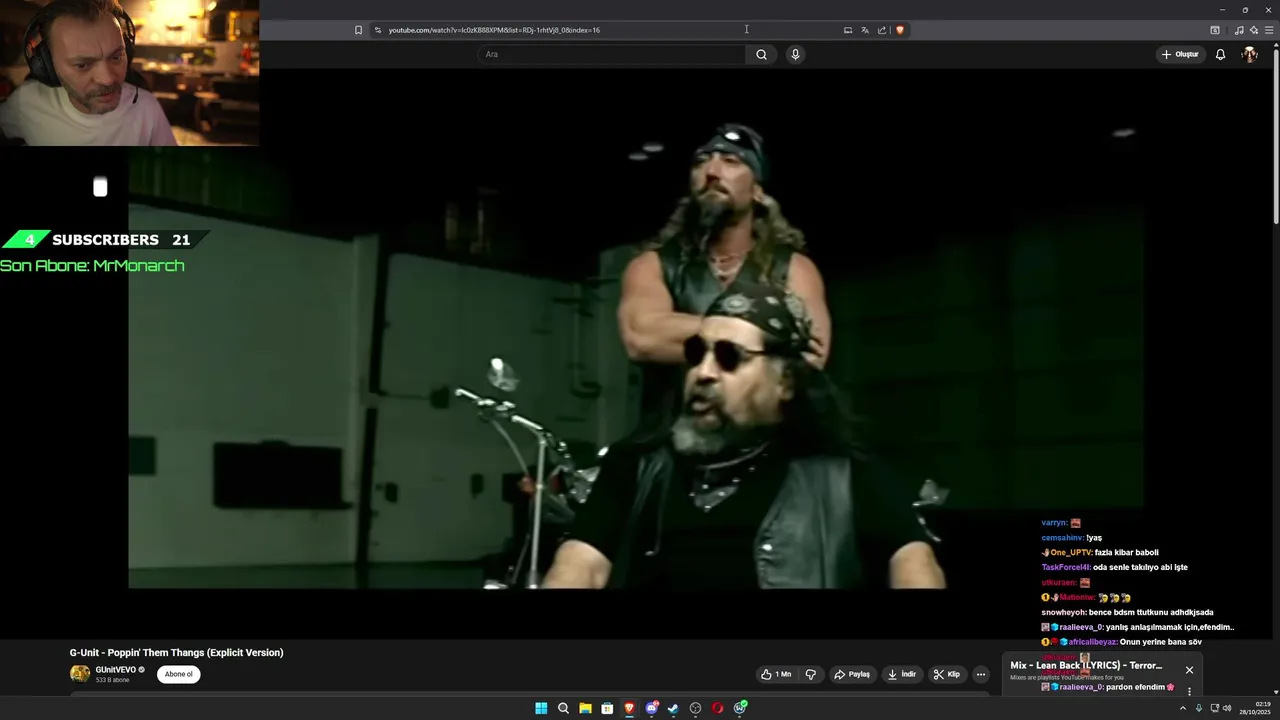Toggle the browser sidebar panel icon

[1215, 30]
